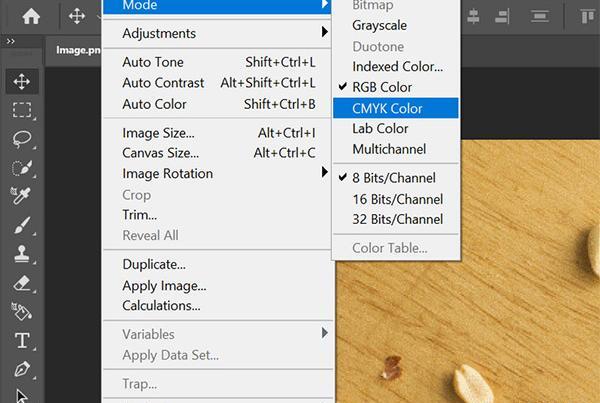The height and width of the screenshot is (403, 600).
Task: Click the Home icon in options bar
Action: pos(31,16)
